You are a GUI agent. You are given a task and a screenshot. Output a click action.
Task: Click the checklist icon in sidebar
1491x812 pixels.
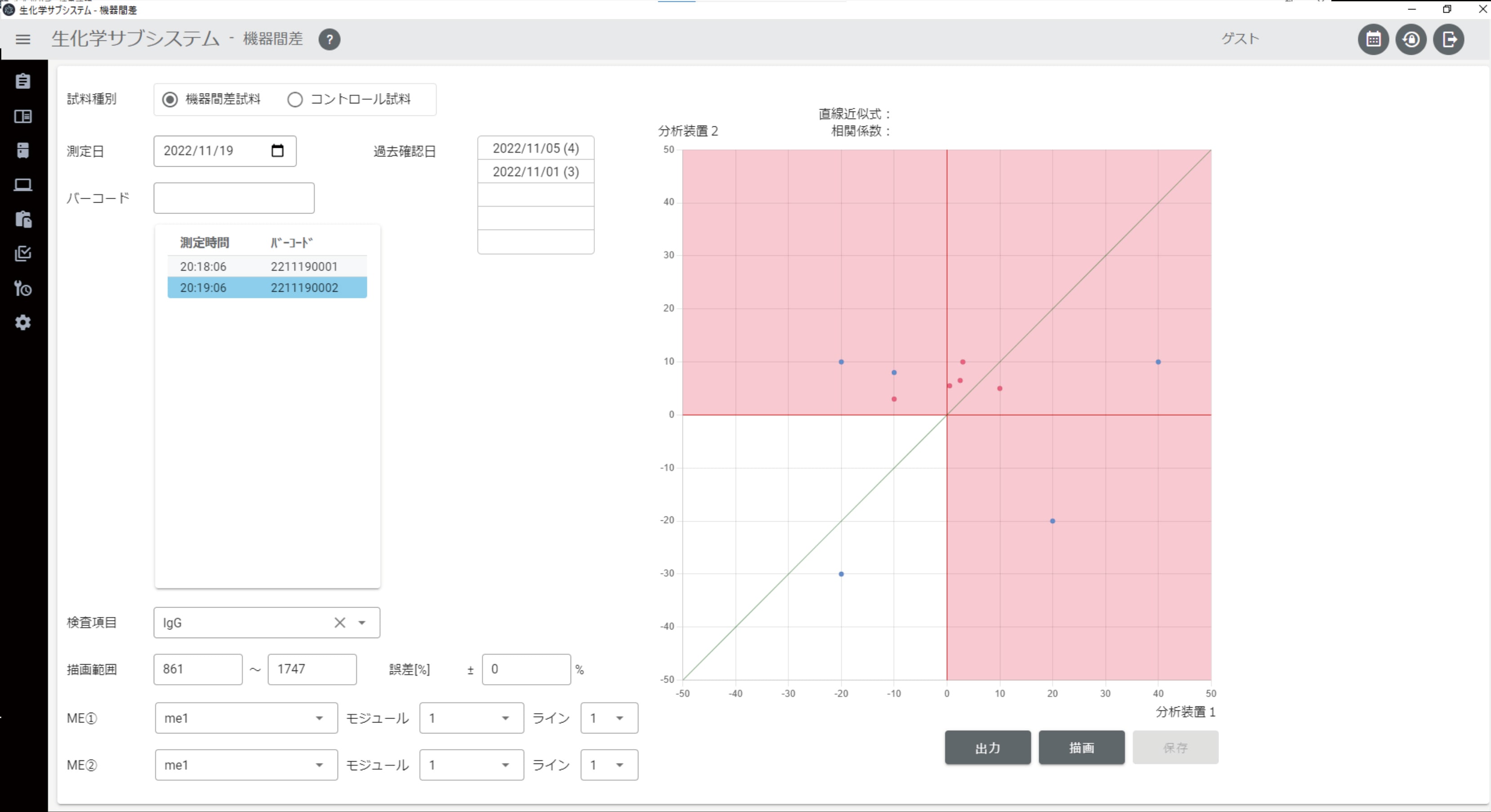[22, 253]
